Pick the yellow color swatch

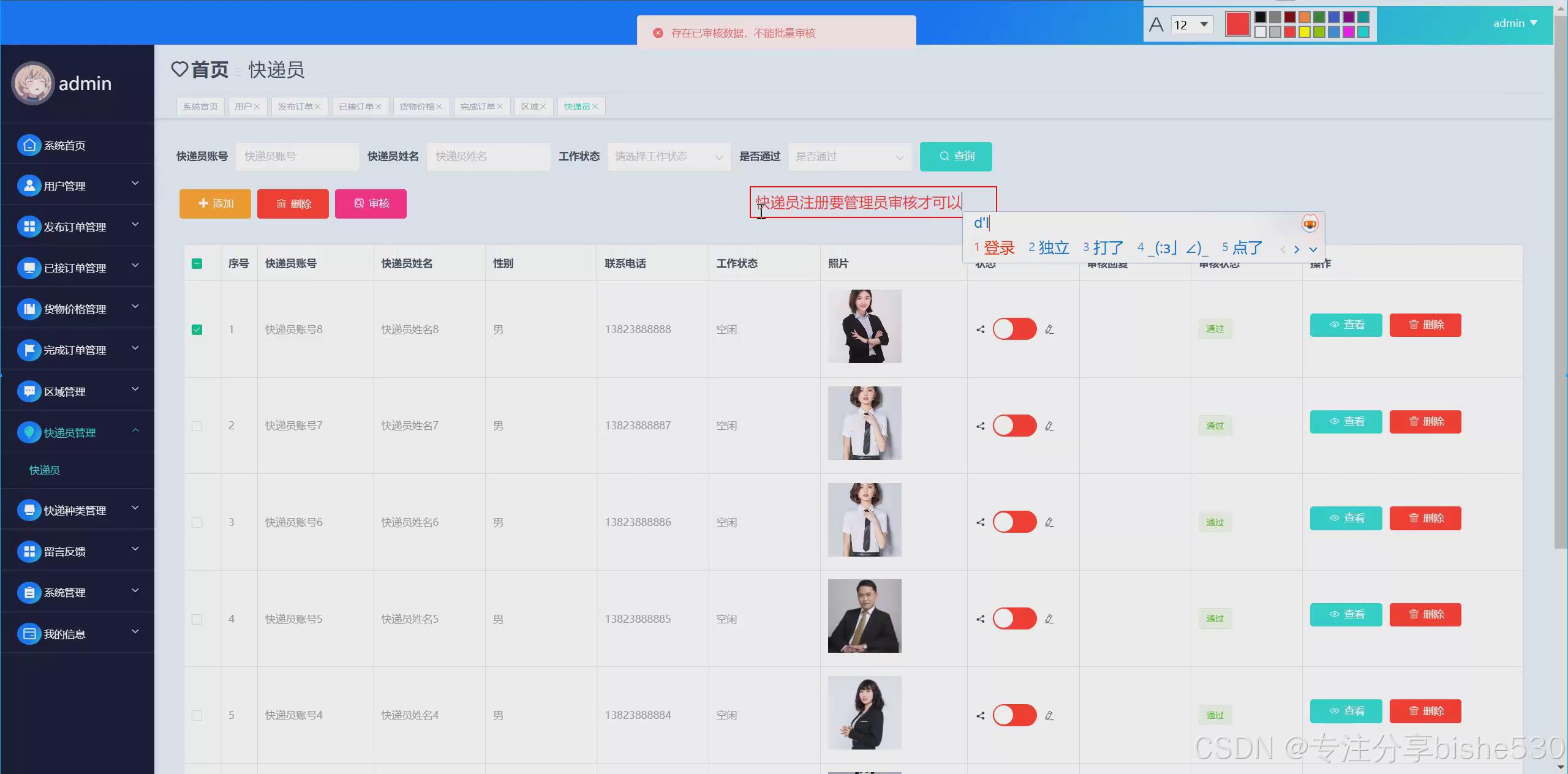tap(1304, 32)
